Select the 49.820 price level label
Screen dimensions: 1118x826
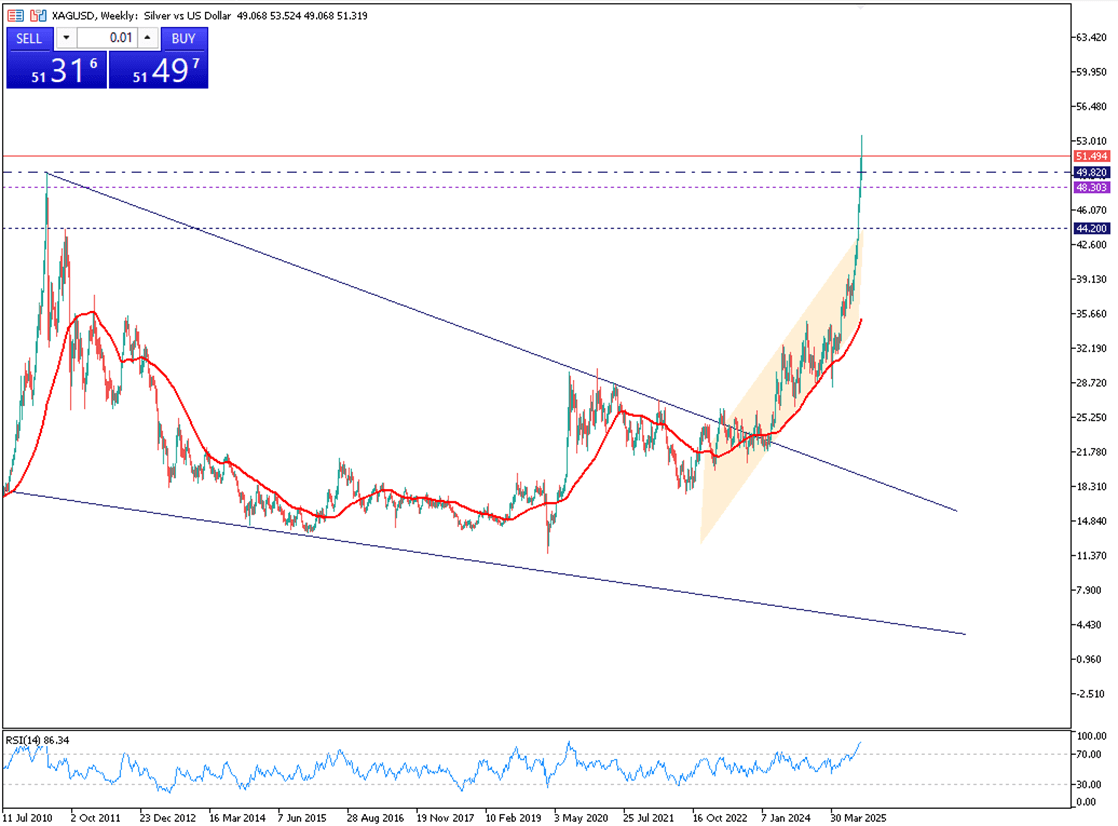[x=1089, y=172]
